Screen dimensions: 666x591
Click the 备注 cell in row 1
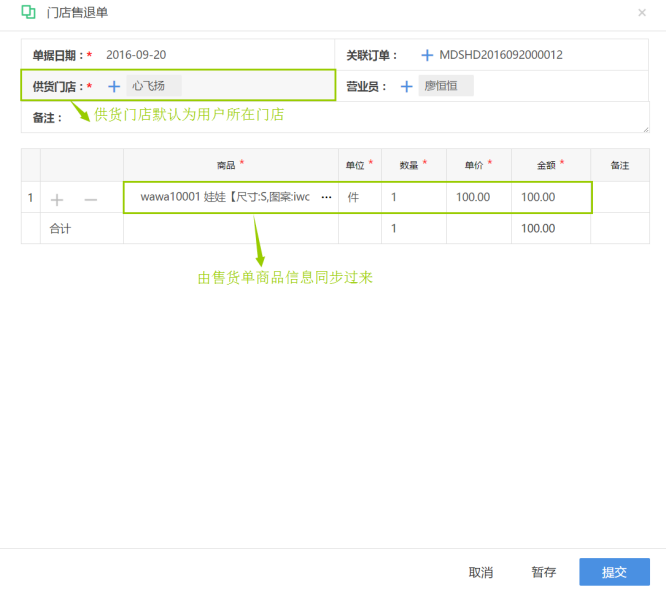[620, 197]
